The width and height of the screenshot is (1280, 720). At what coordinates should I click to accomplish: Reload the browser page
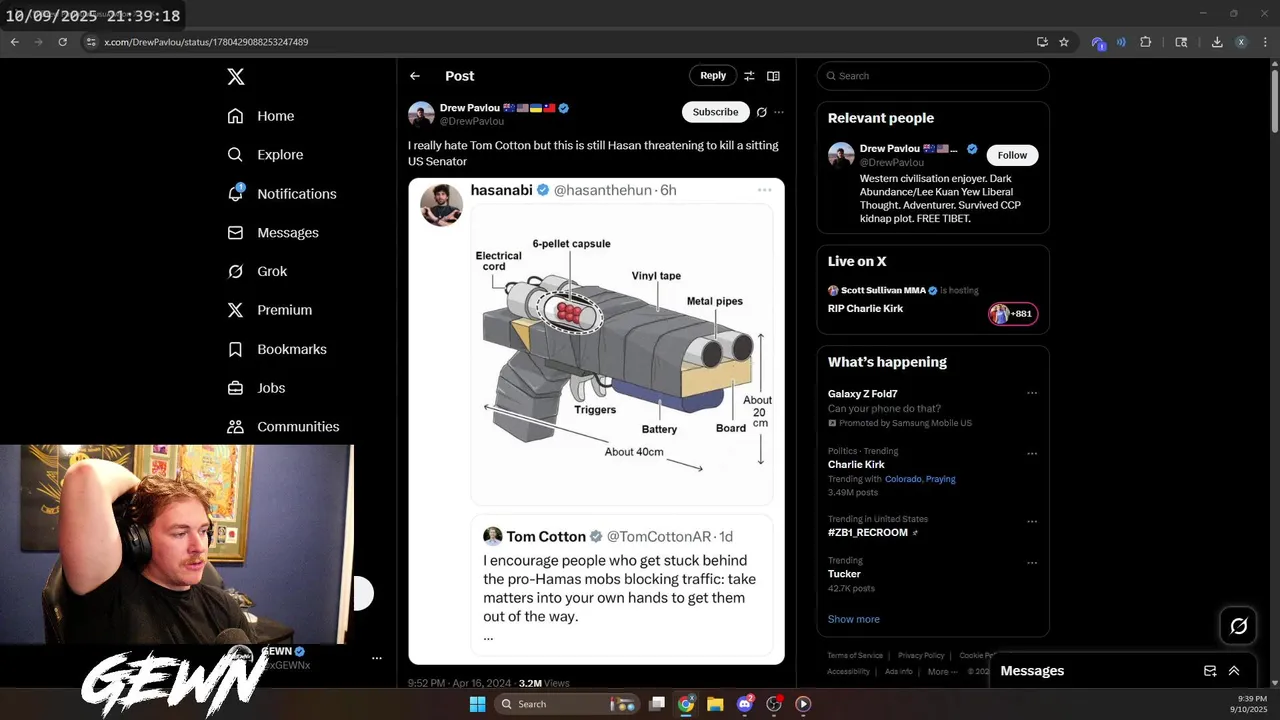click(62, 42)
